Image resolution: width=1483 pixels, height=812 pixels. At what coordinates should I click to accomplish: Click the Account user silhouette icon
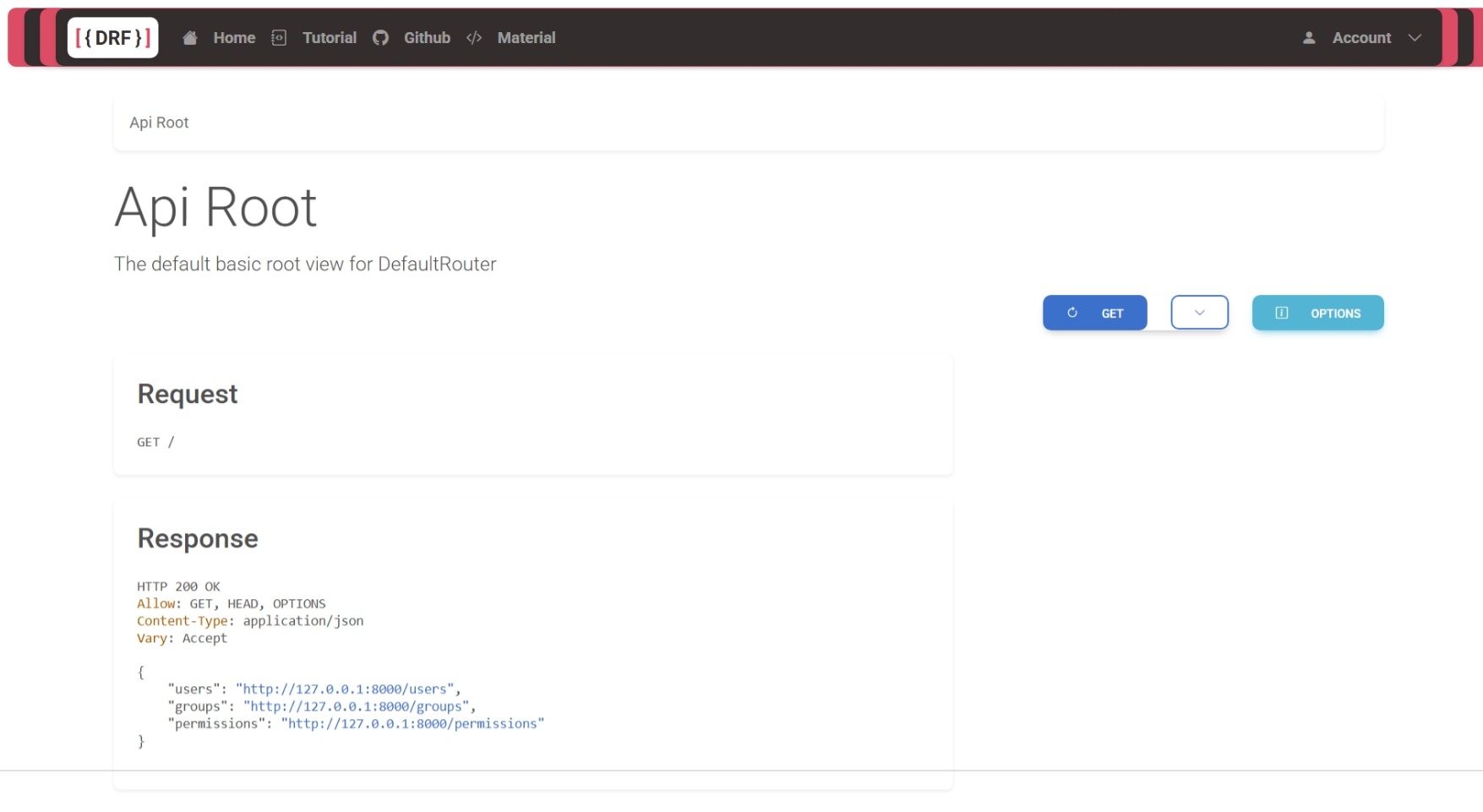pyautogui.click(x=1309, y=38)
